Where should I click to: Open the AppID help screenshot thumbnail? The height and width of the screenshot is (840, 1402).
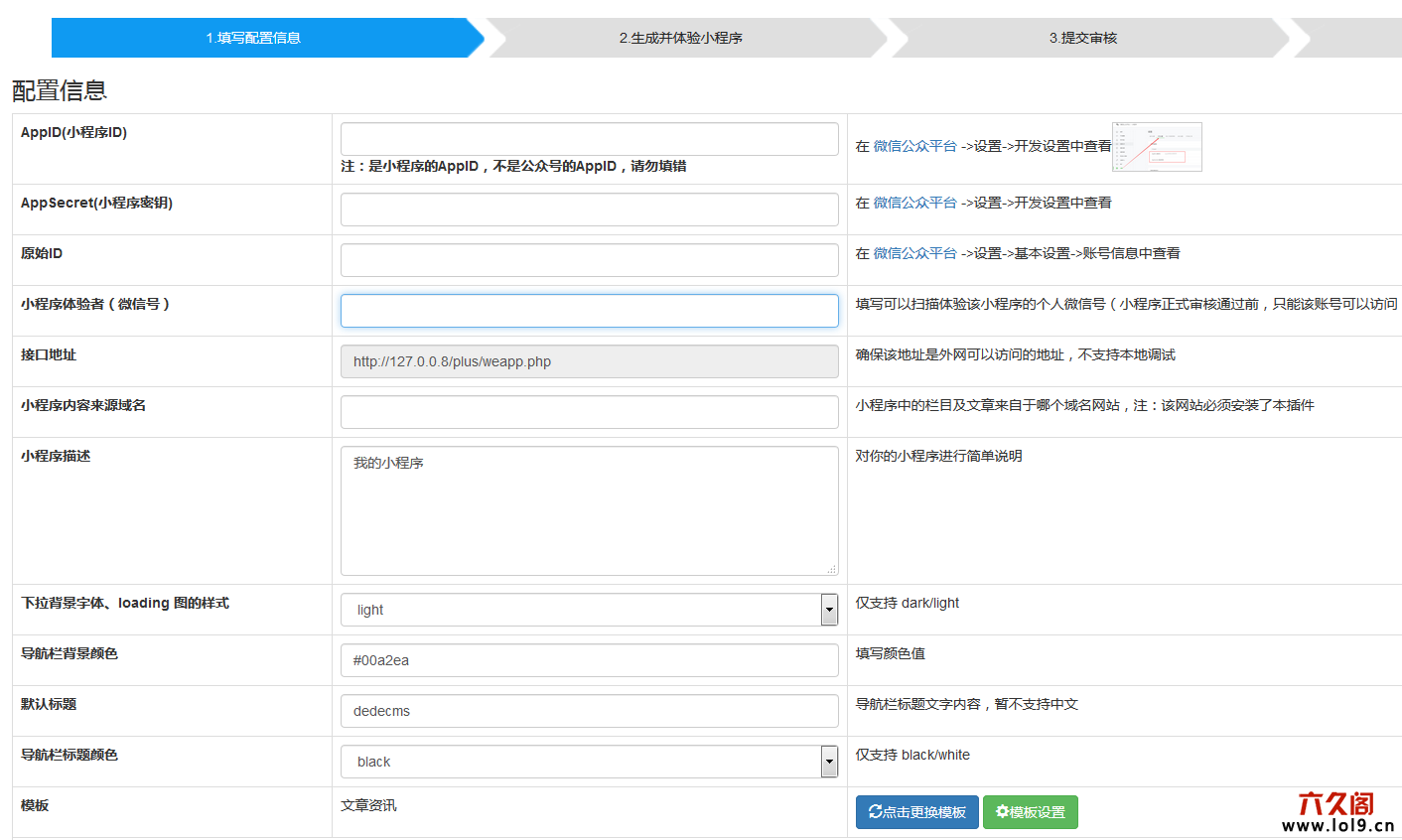[x=1157, y=147]
